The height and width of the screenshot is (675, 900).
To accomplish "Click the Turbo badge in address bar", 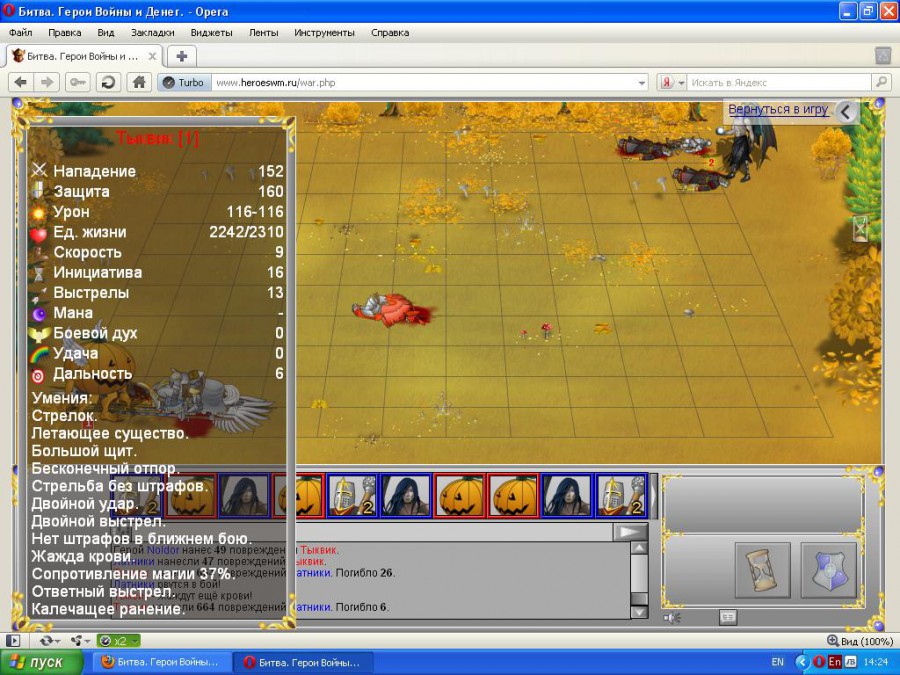I will click(x=184, y=83).
